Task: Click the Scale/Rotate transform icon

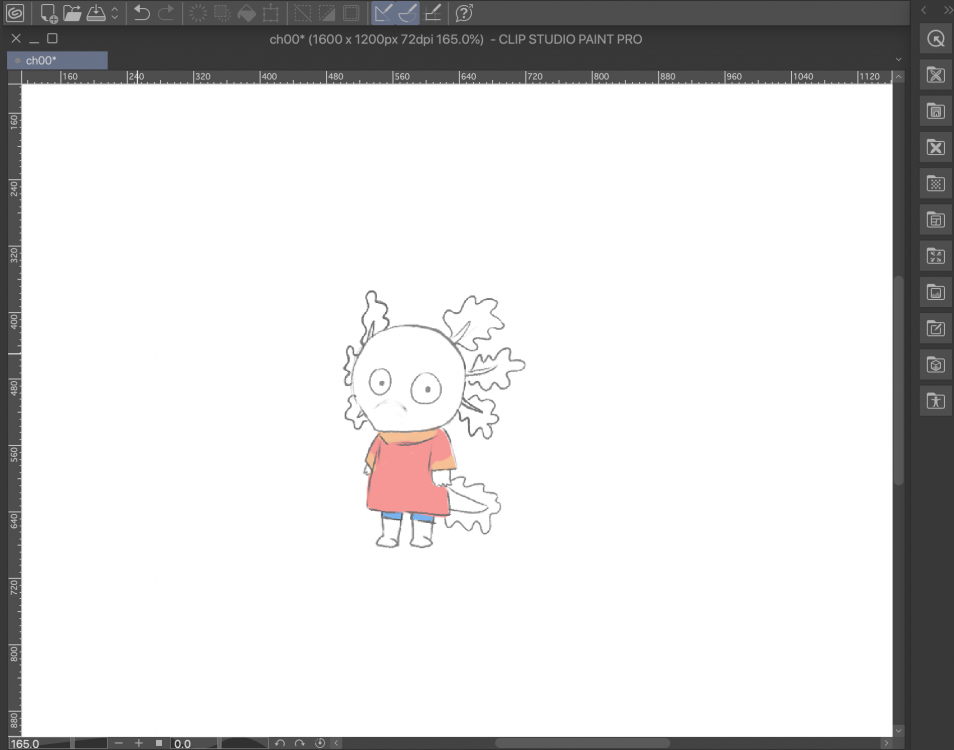Action: point(271,13)
